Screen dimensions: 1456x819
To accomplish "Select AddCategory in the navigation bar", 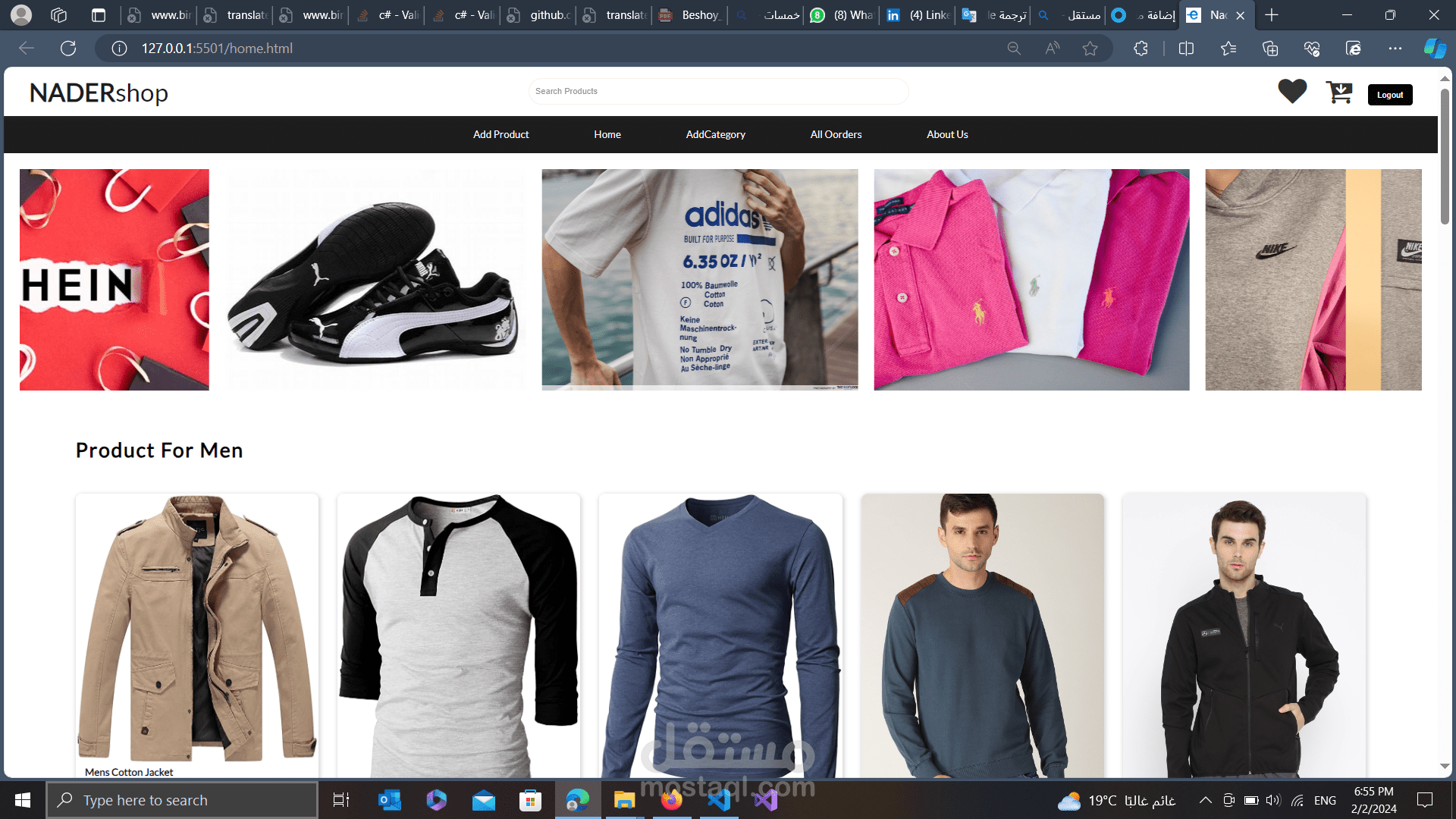I will pos(715,134).
